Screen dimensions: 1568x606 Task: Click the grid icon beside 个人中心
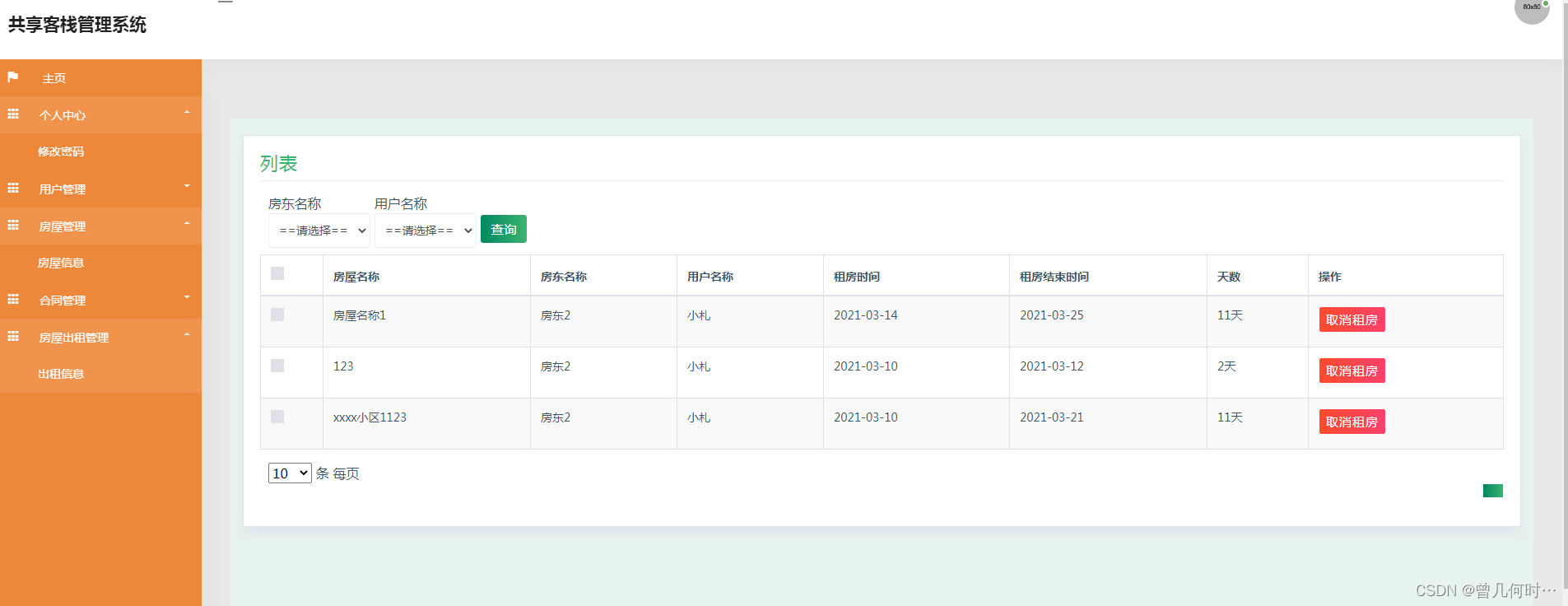tap(13, 114)
